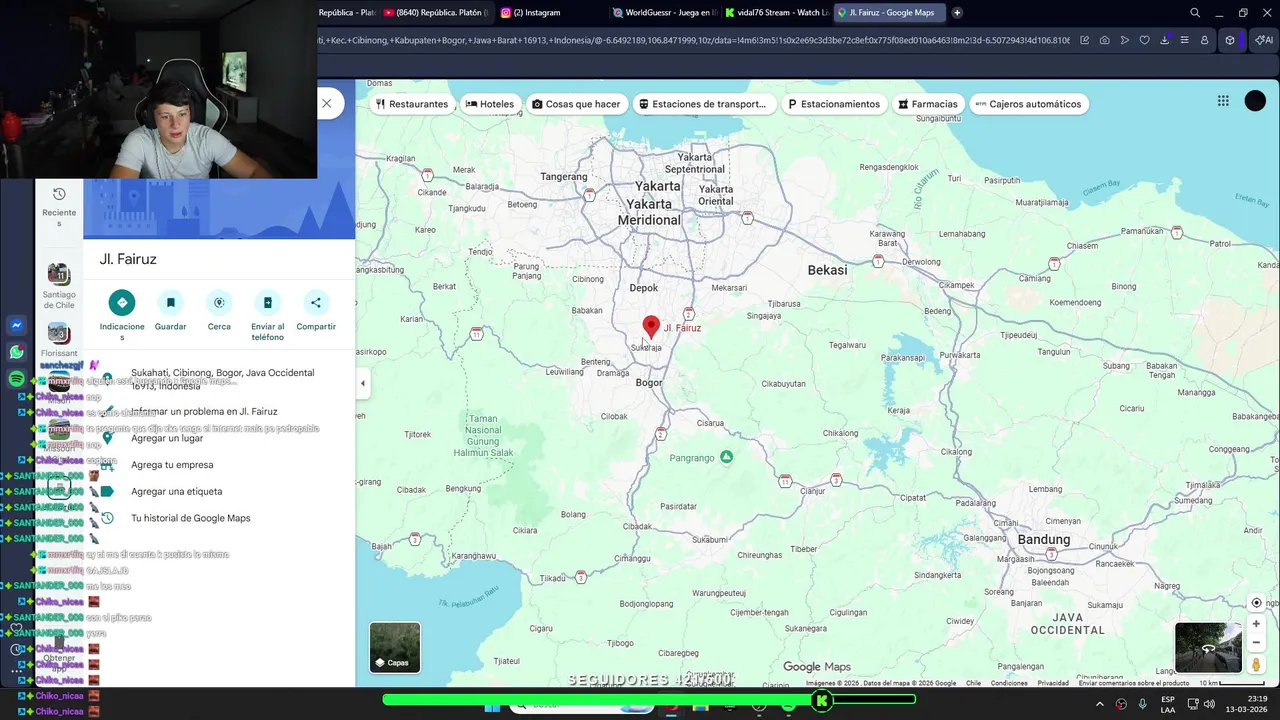The width and height of the screenshot is (1280, 720).
Task: Click the Cerca nearby icon
Action: [219, 303]
